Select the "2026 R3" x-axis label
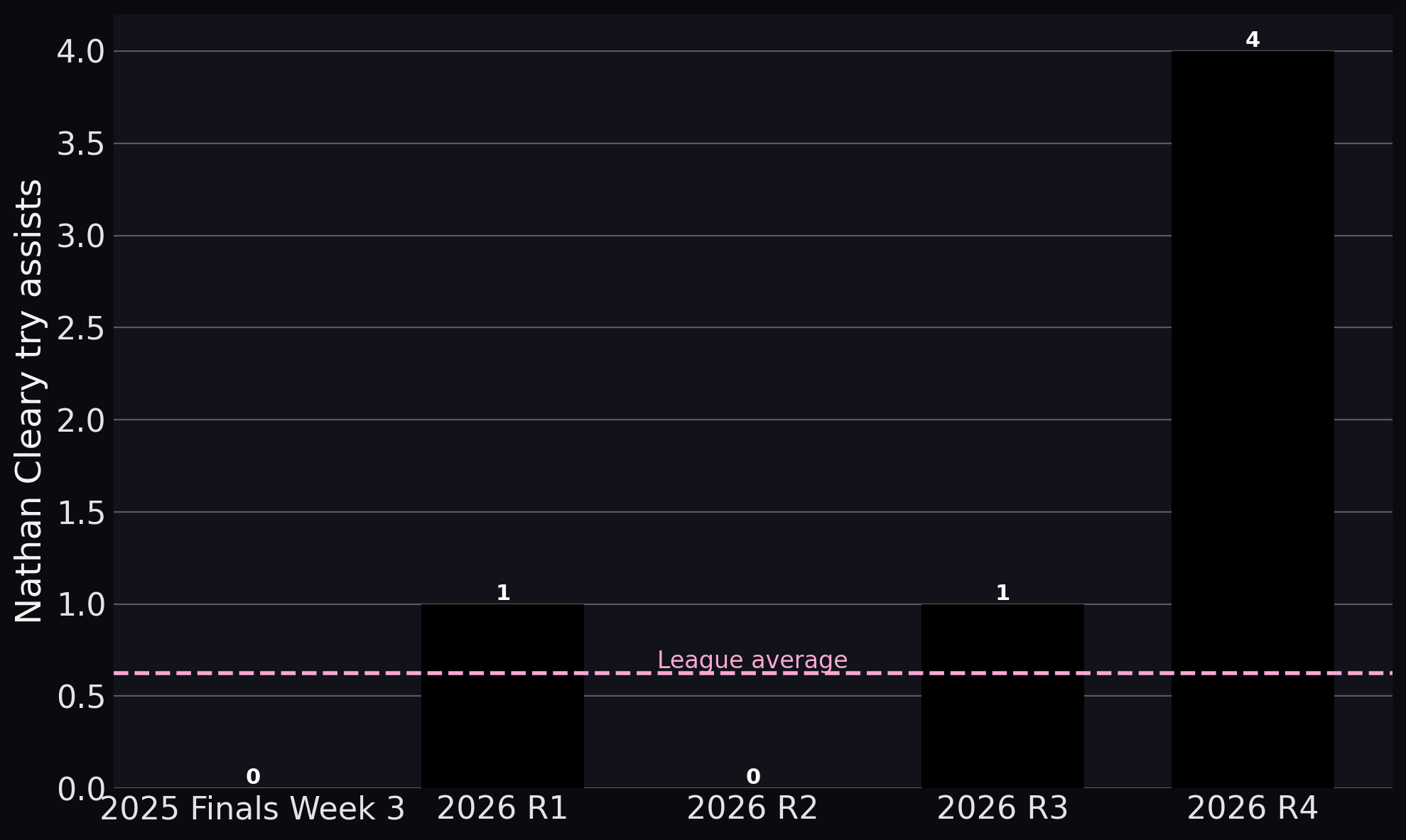1406x840 pixels. click(x=1002, y=809)
